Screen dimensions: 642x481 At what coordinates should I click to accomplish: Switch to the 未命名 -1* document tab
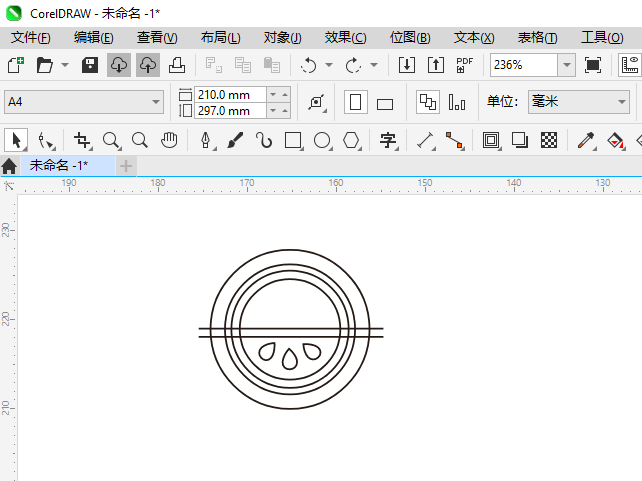point(68,166)
